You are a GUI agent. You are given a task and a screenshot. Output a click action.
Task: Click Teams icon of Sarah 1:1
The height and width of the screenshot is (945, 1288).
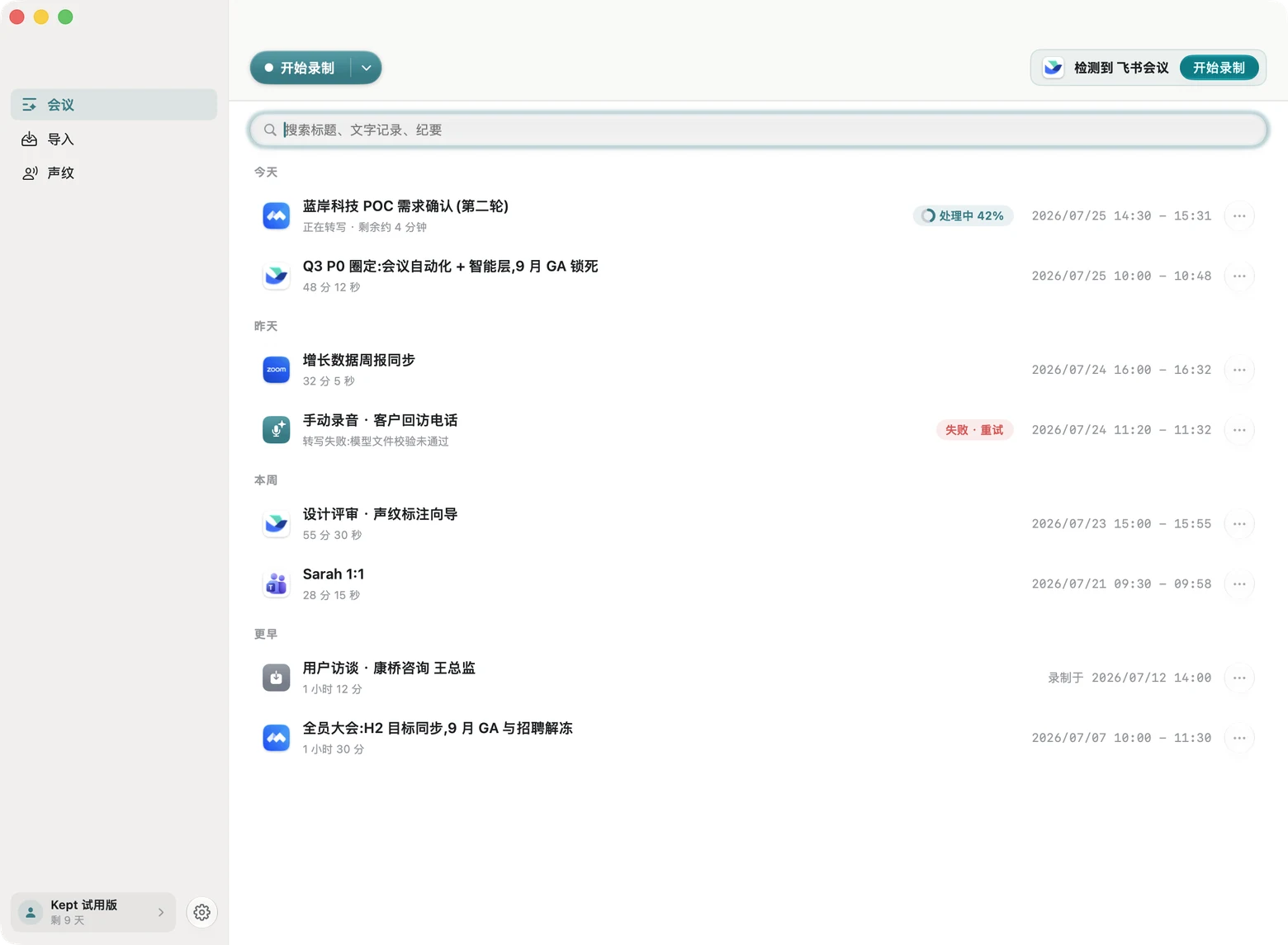[276, 584]
